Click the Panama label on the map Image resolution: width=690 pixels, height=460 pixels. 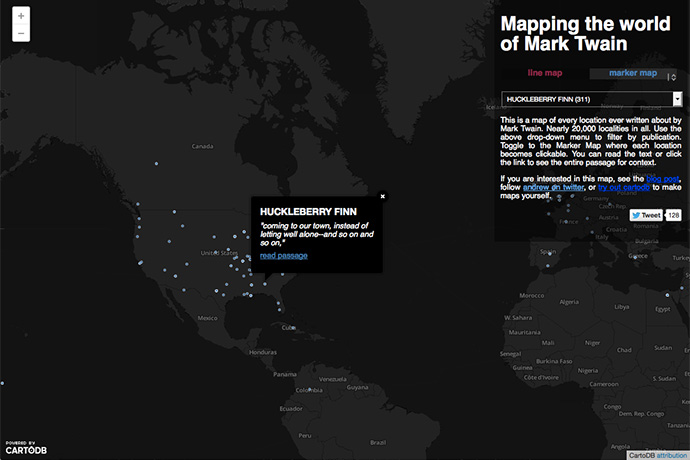pos(285,374)
